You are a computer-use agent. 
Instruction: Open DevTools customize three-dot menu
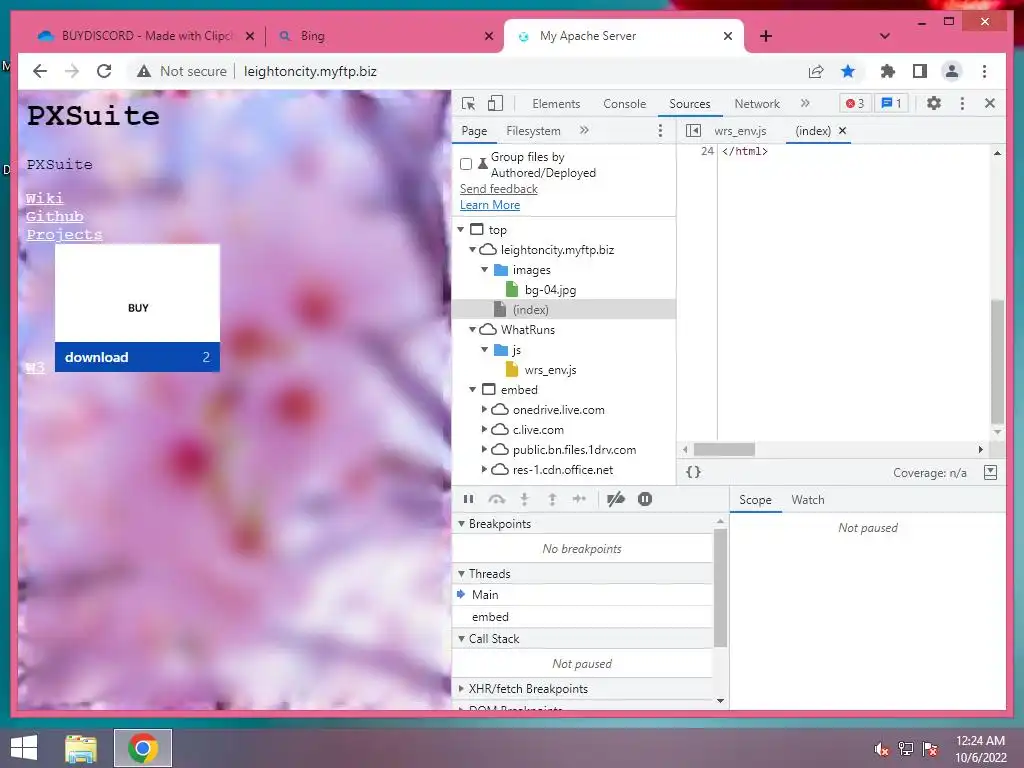(x=962, y=103)
